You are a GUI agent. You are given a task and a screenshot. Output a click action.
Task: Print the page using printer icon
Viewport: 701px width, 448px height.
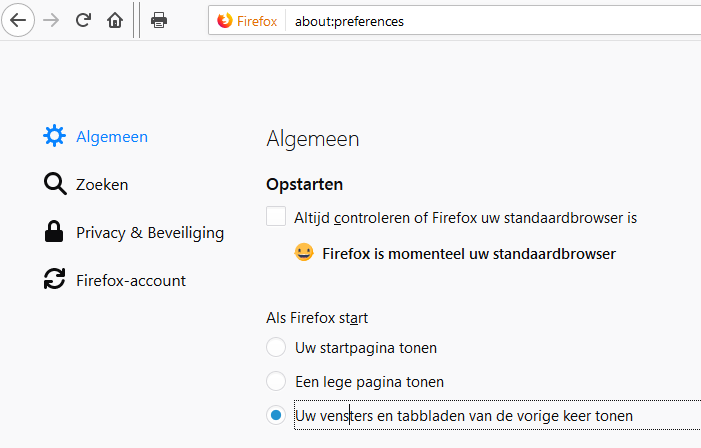(x=159, y=20)
